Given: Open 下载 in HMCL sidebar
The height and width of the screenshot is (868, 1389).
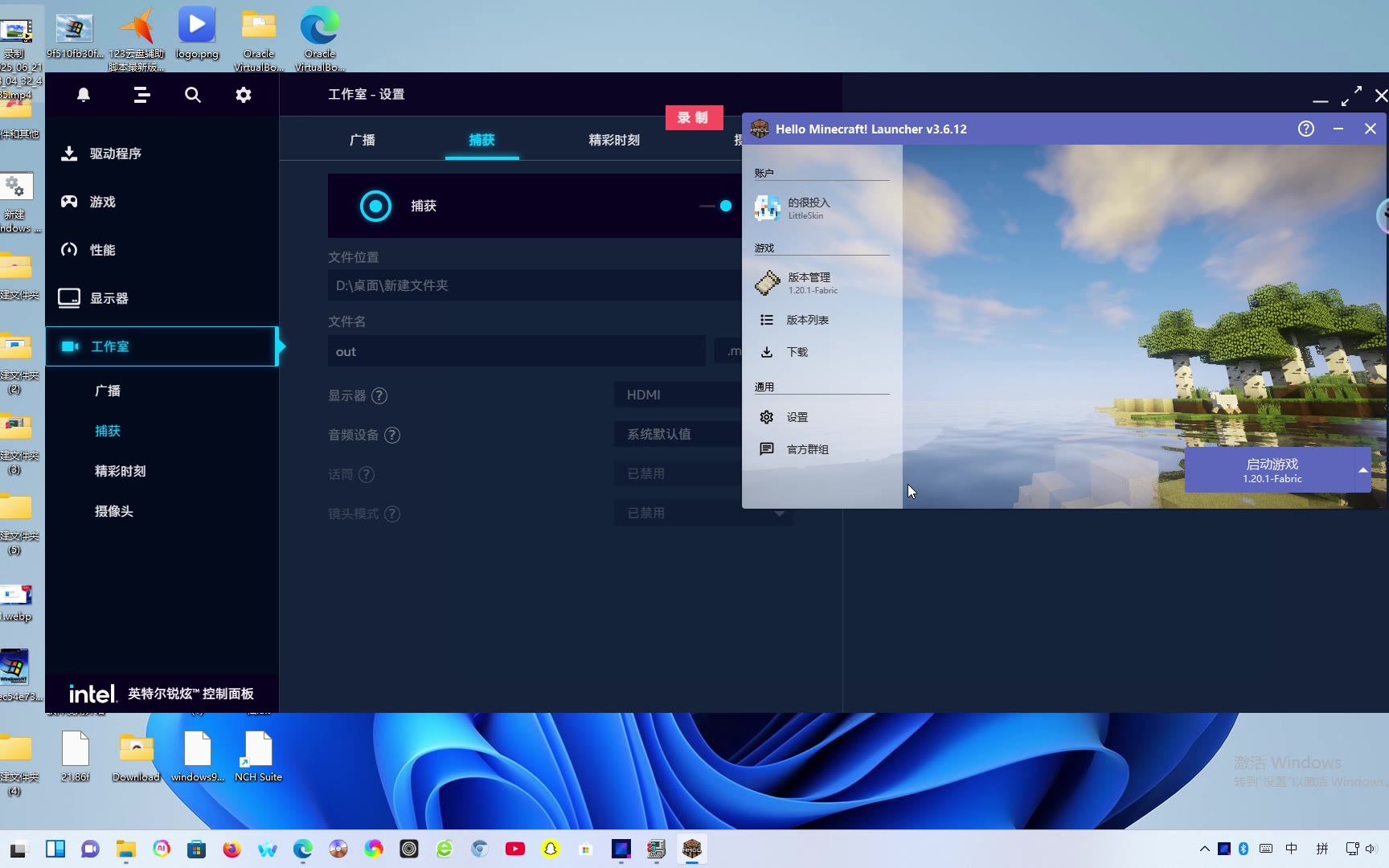Looking at the screenshot, I should (x=822, y=352).
